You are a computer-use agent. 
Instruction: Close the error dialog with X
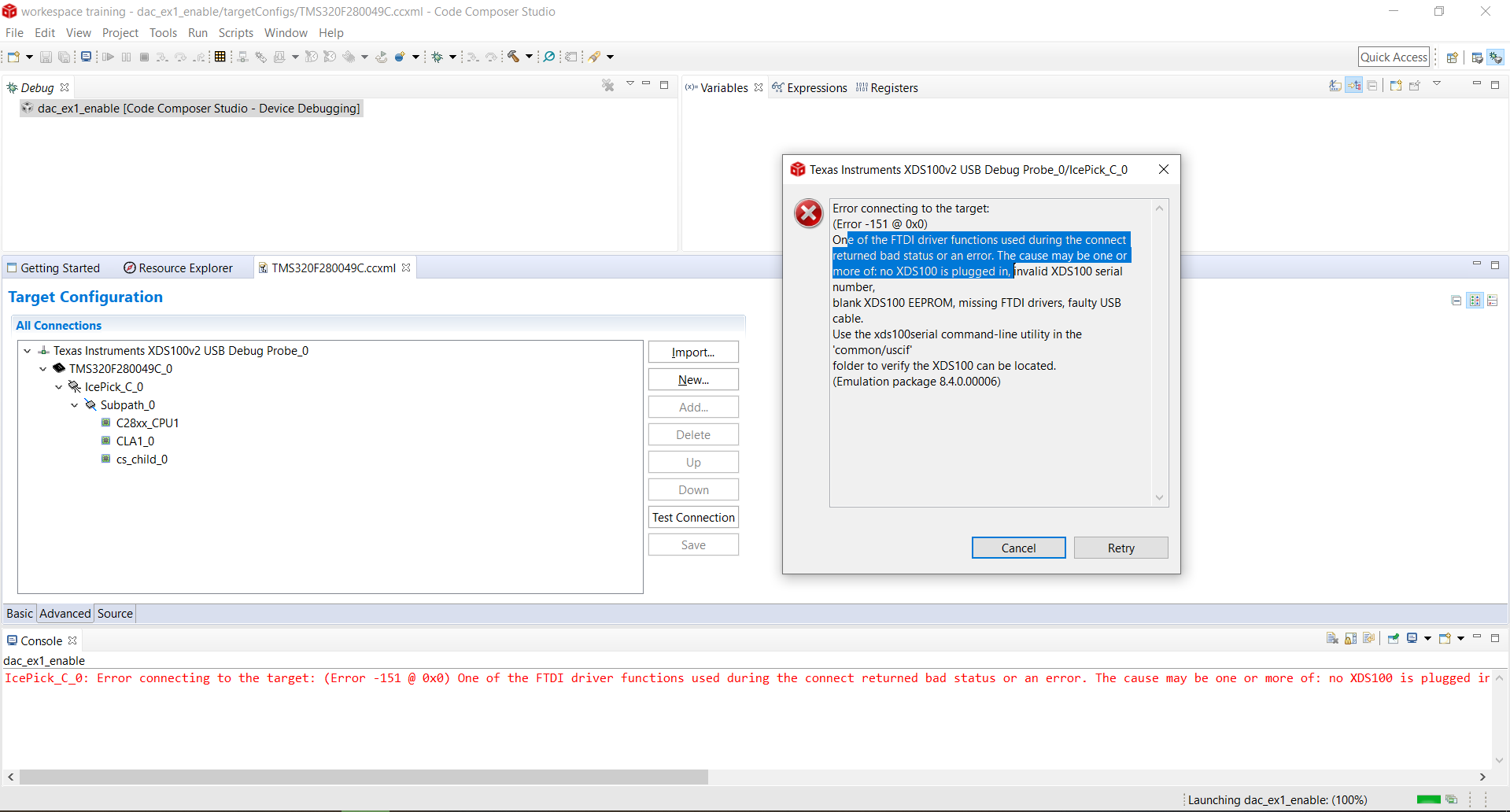click(x=1164, y=169)
